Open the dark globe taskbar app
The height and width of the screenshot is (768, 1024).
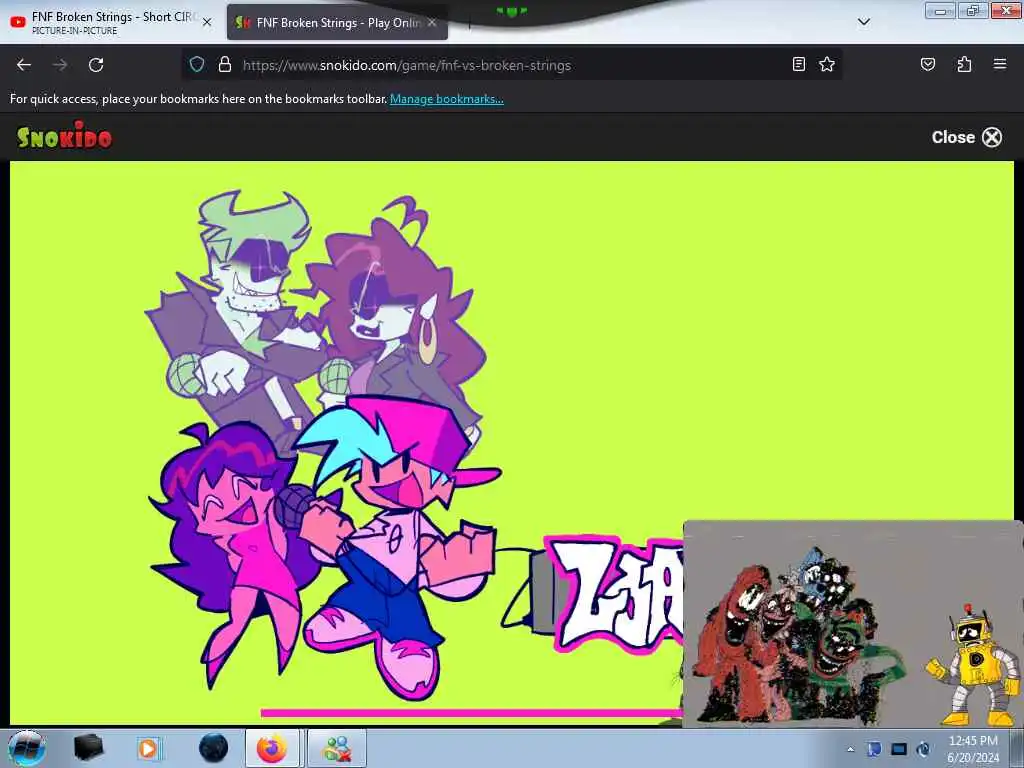click(x=214, y=748)
